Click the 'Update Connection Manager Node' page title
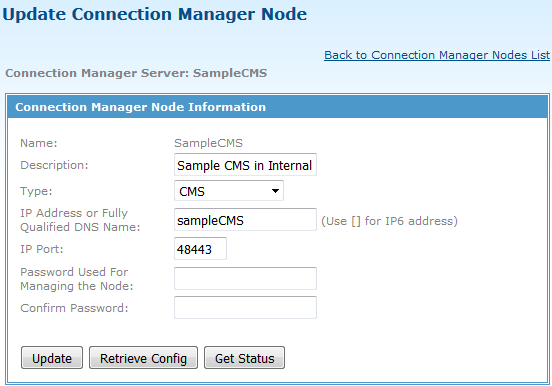Screen dimensions: 552x386 click(155, 14)
